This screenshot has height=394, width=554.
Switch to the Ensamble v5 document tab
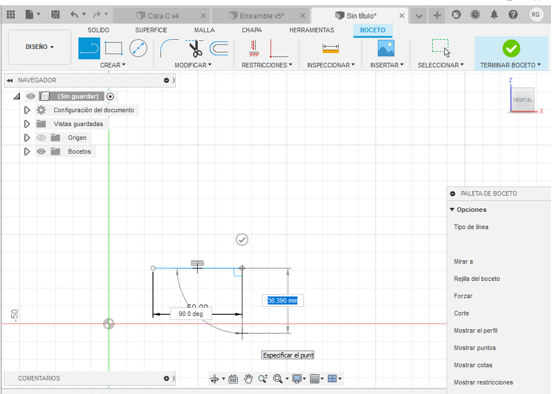click(261, 16)
